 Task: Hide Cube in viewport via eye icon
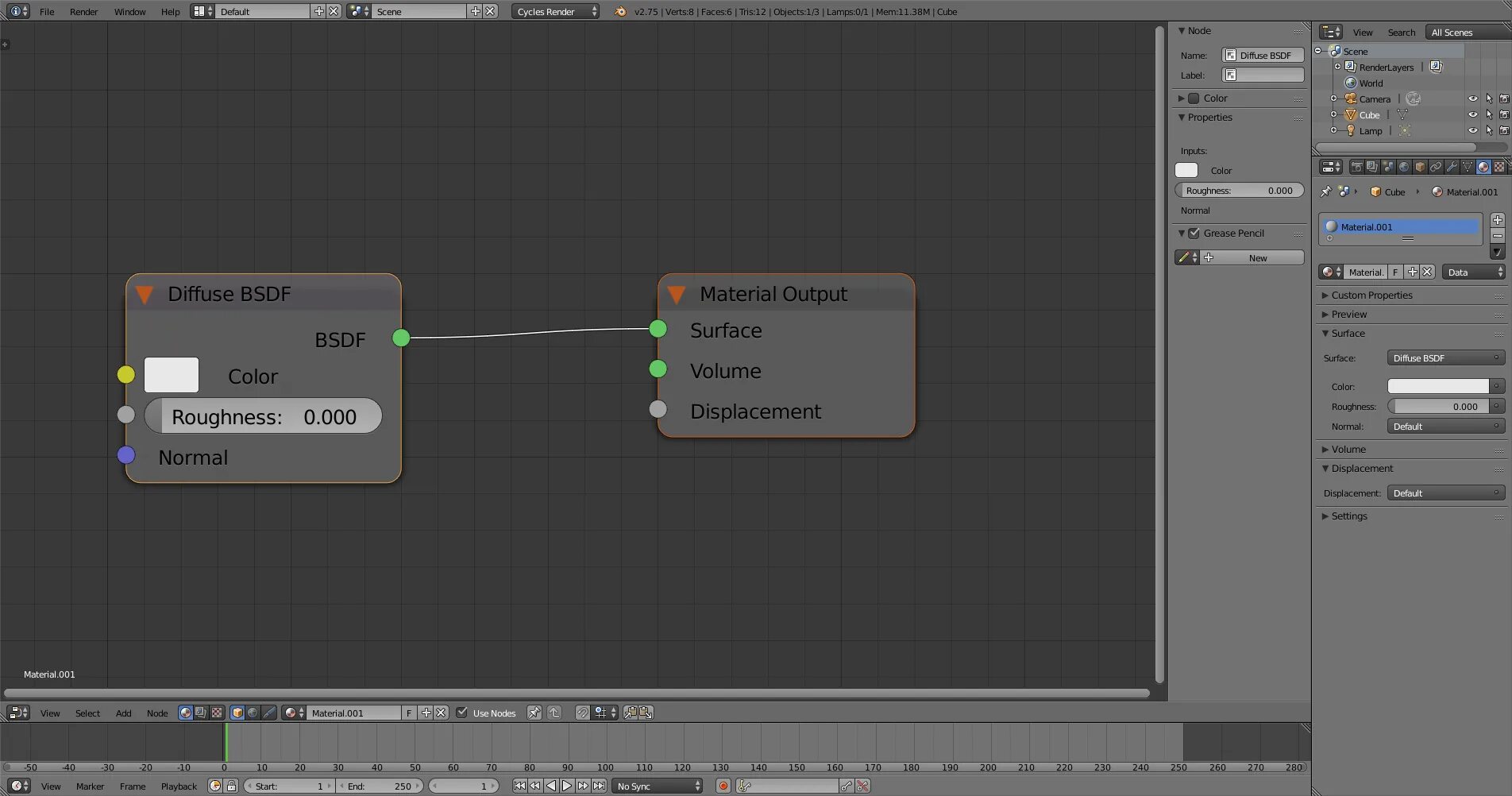[x=1472, y=114]
